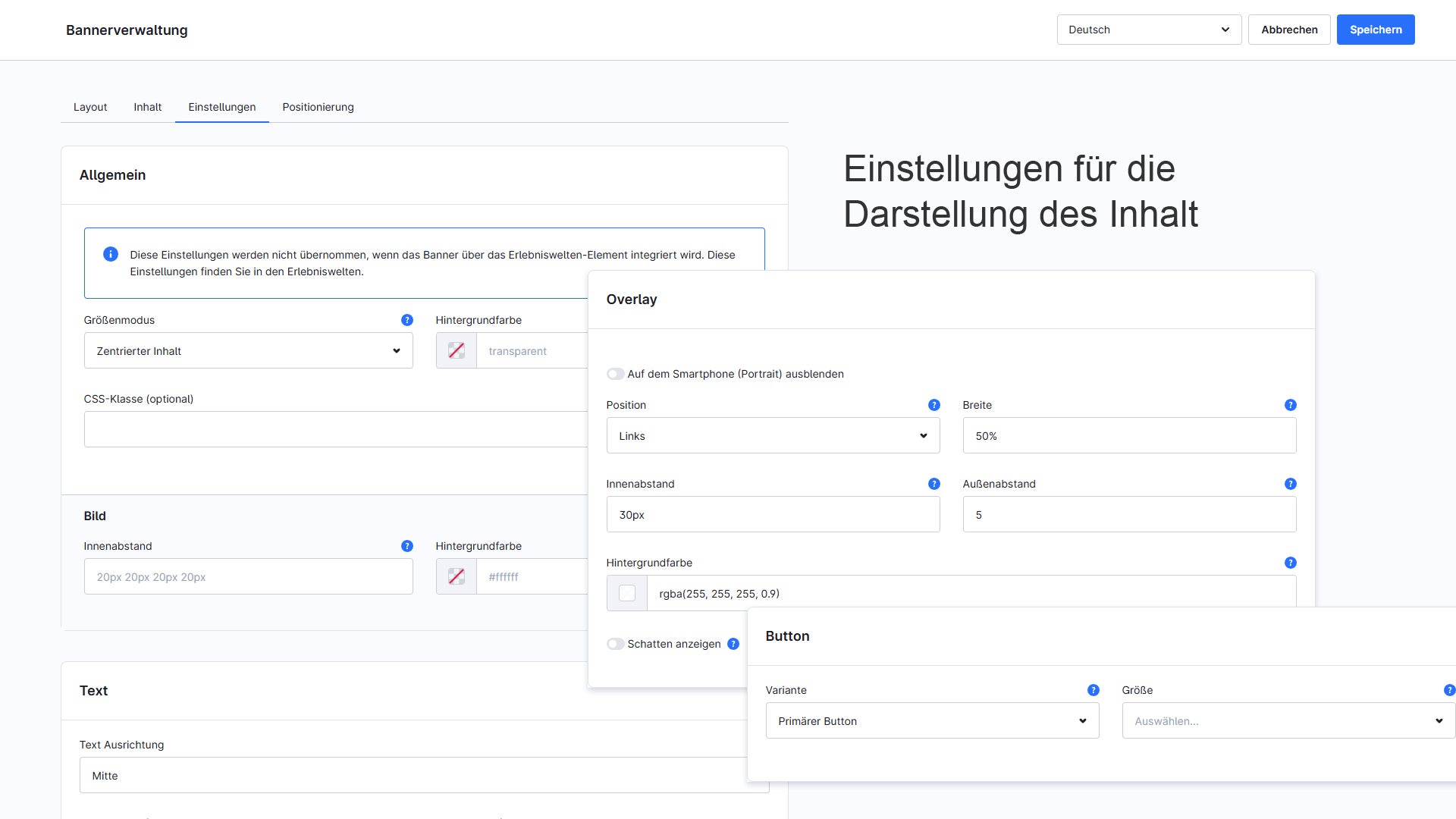The image size is (1456, 819).
Task: Open the Text Ausrichtung dropdown Mitte
Action: [x=413, y=775]
